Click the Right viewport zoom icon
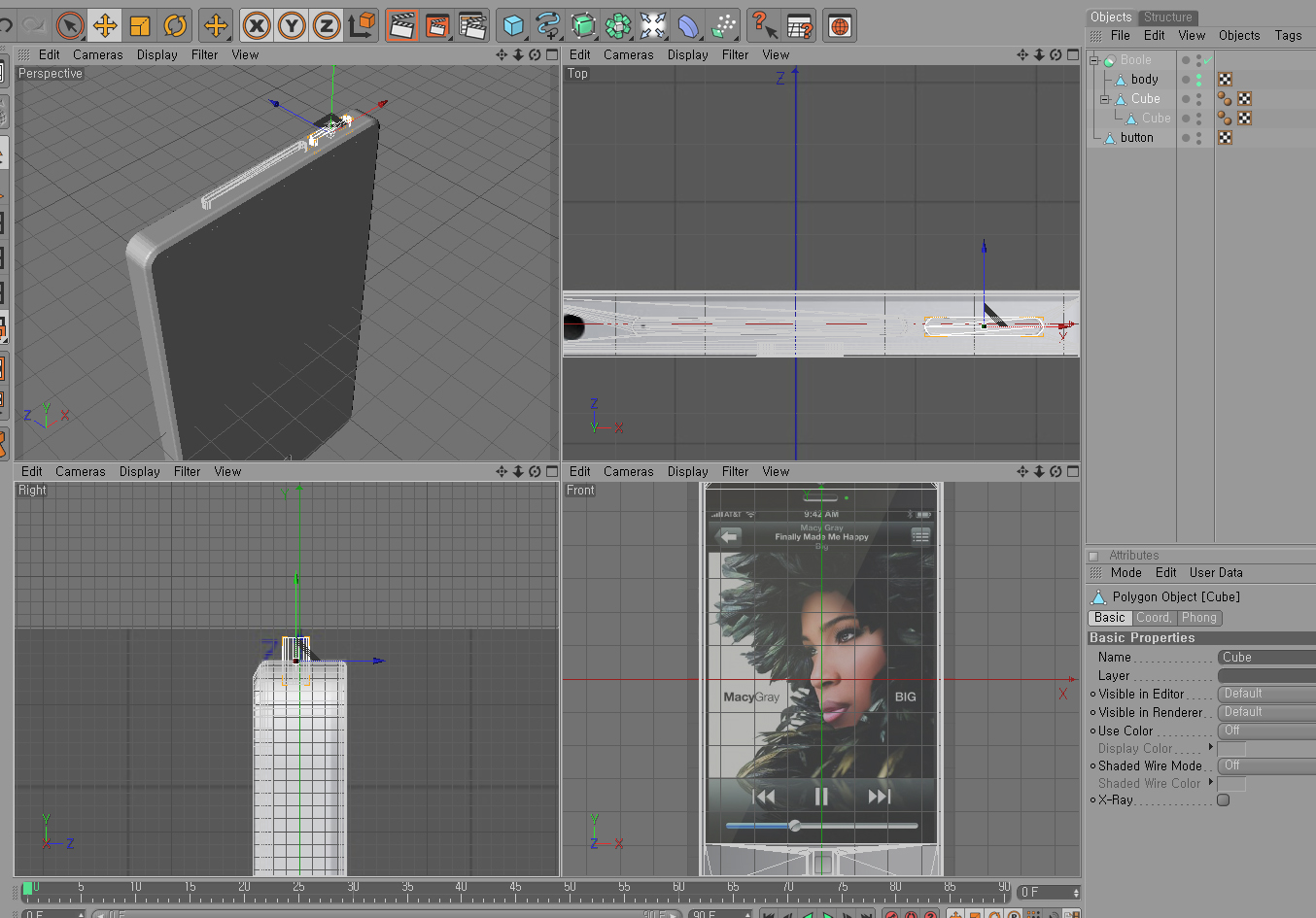Screen dimensions: 1316x918 518,471
